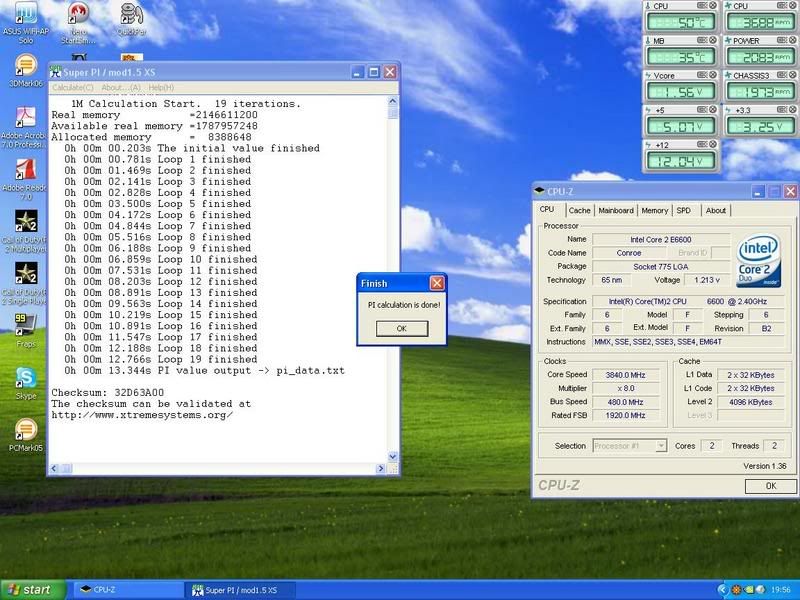Click round X icon on POWER fan widget
800x600 pixels.
(x=793, y=40)
